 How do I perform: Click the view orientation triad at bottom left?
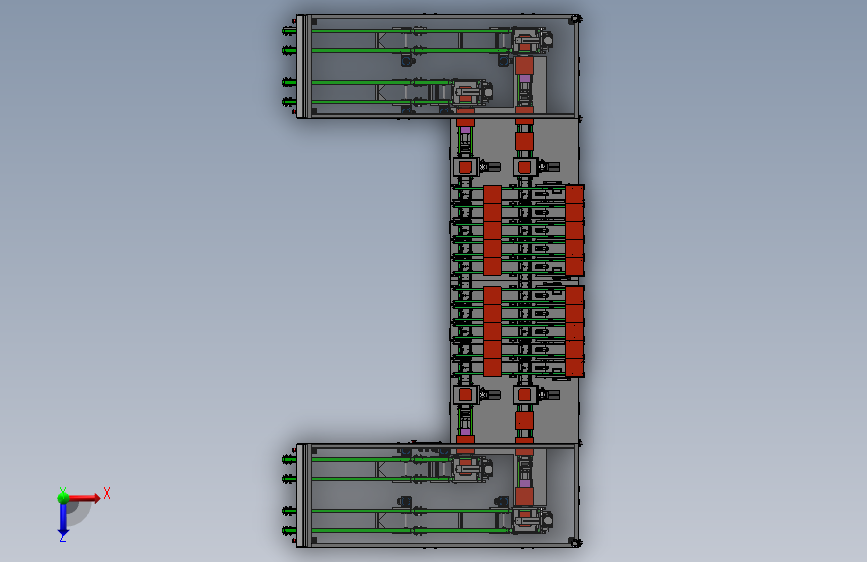click(x=83, y=514)
